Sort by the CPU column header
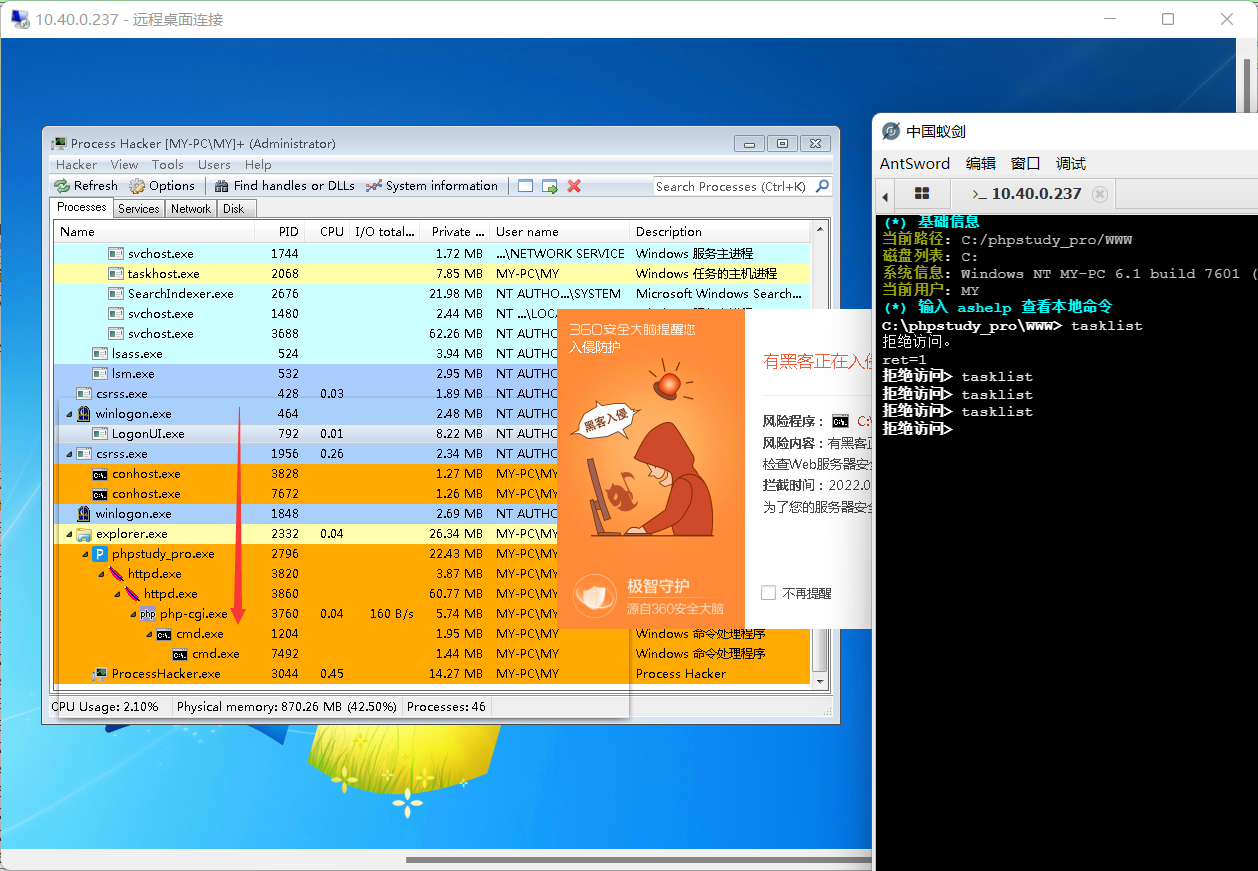 (x=327, y=232)
